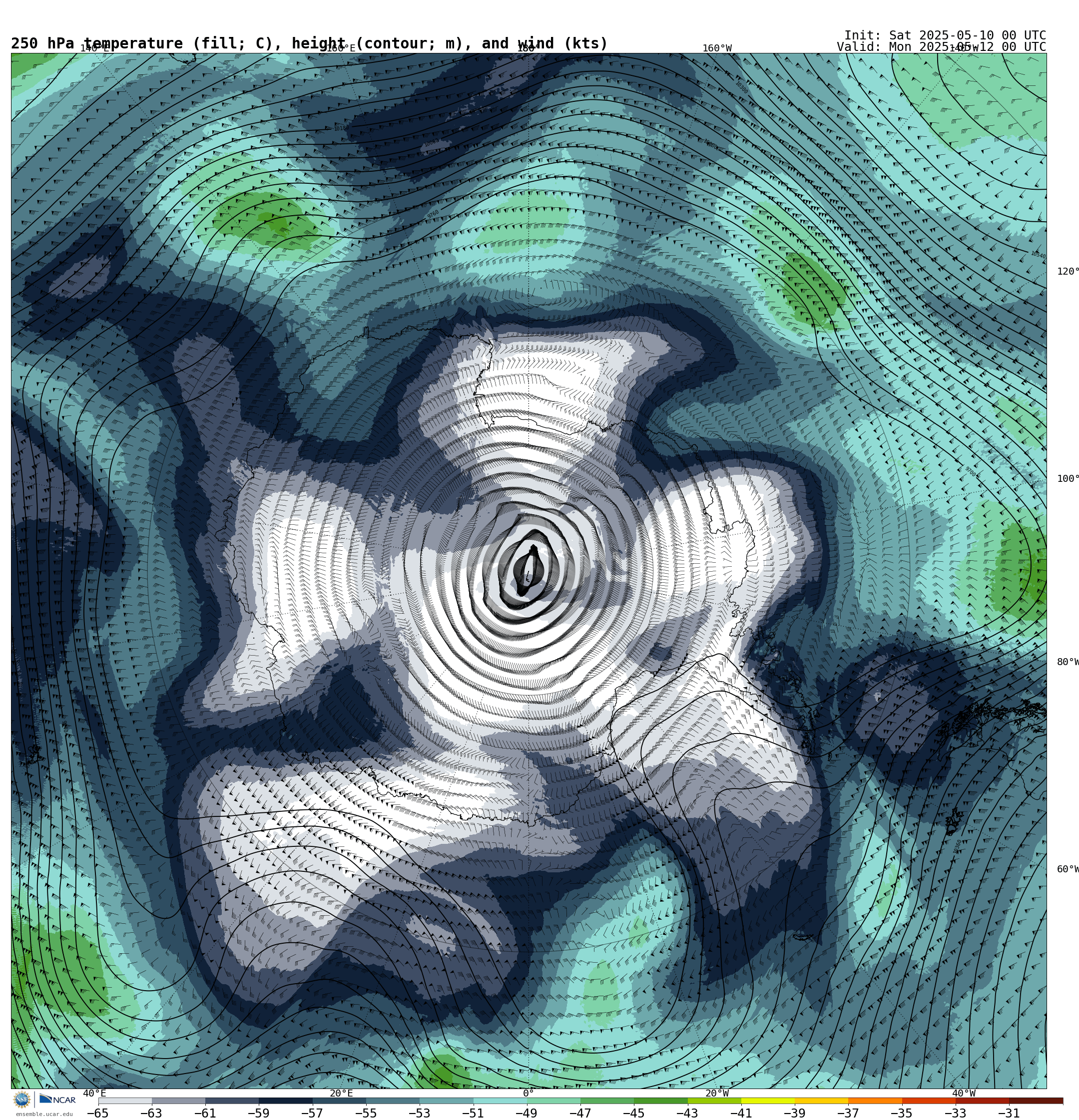Pick the -47 to -45 green swatch
This screenshot has height=1120, width=1079.
point(607,1101)
